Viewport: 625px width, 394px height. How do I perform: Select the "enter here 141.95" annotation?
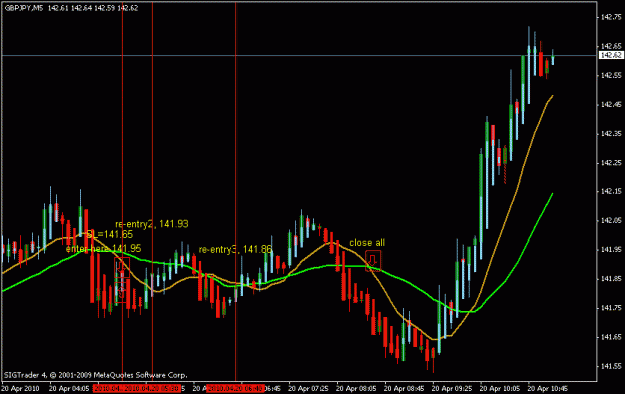tap(104, 249)
